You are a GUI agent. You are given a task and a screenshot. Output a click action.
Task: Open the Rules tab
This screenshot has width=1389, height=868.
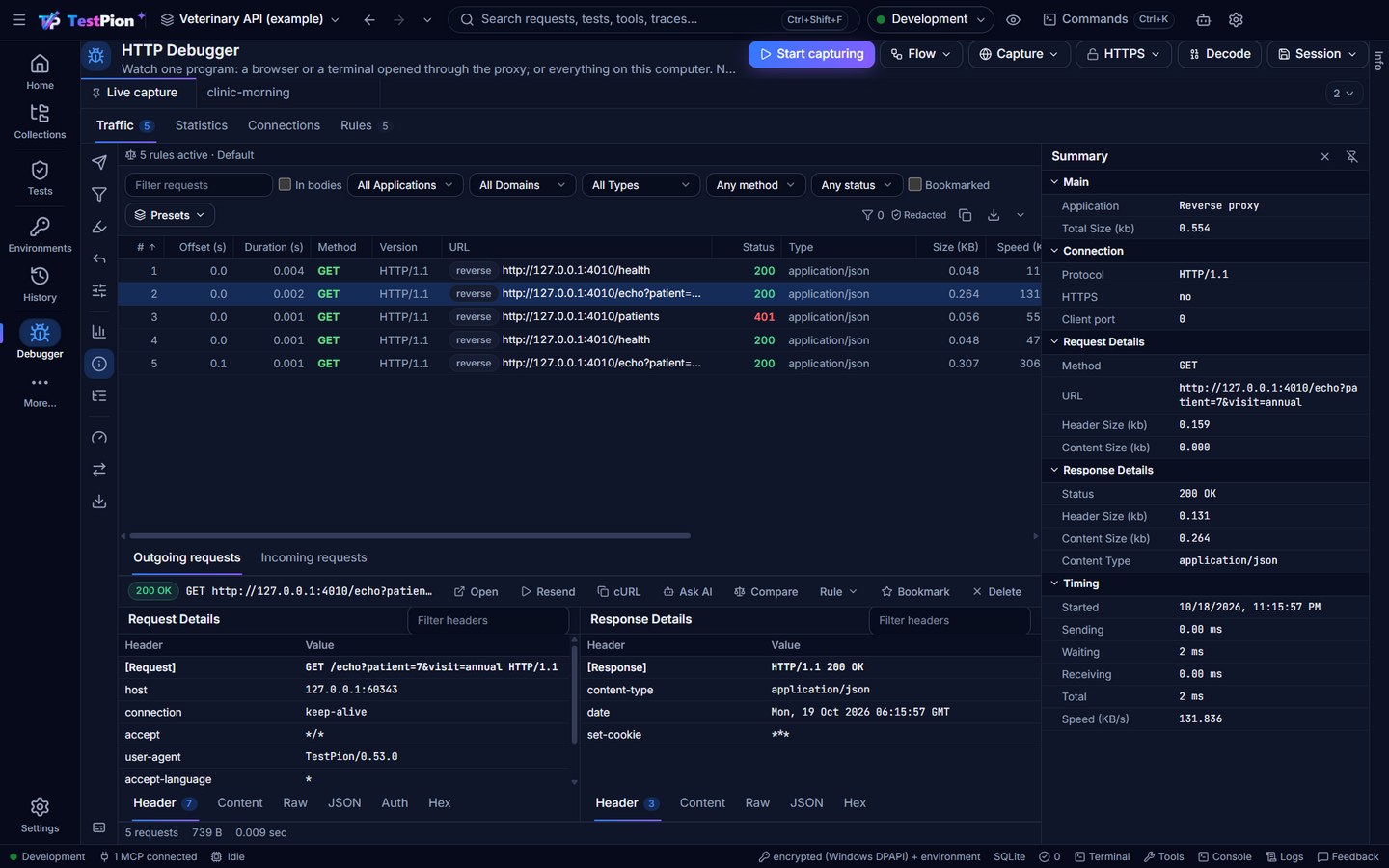(x=365, y=125)
